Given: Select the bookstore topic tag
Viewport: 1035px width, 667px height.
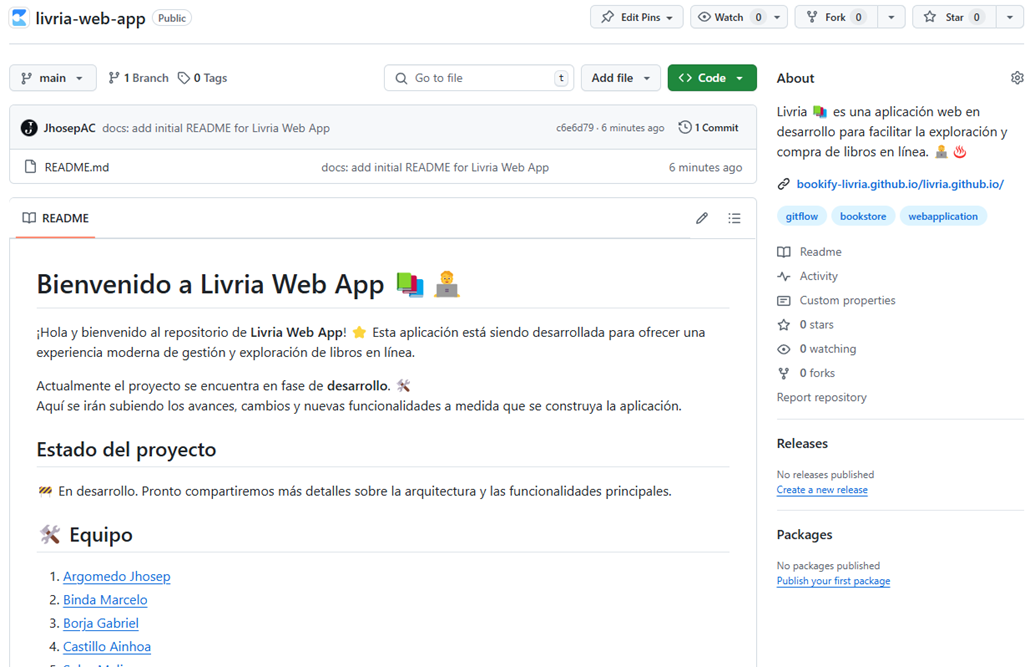Looking at the screenshot, I should 863,216.
